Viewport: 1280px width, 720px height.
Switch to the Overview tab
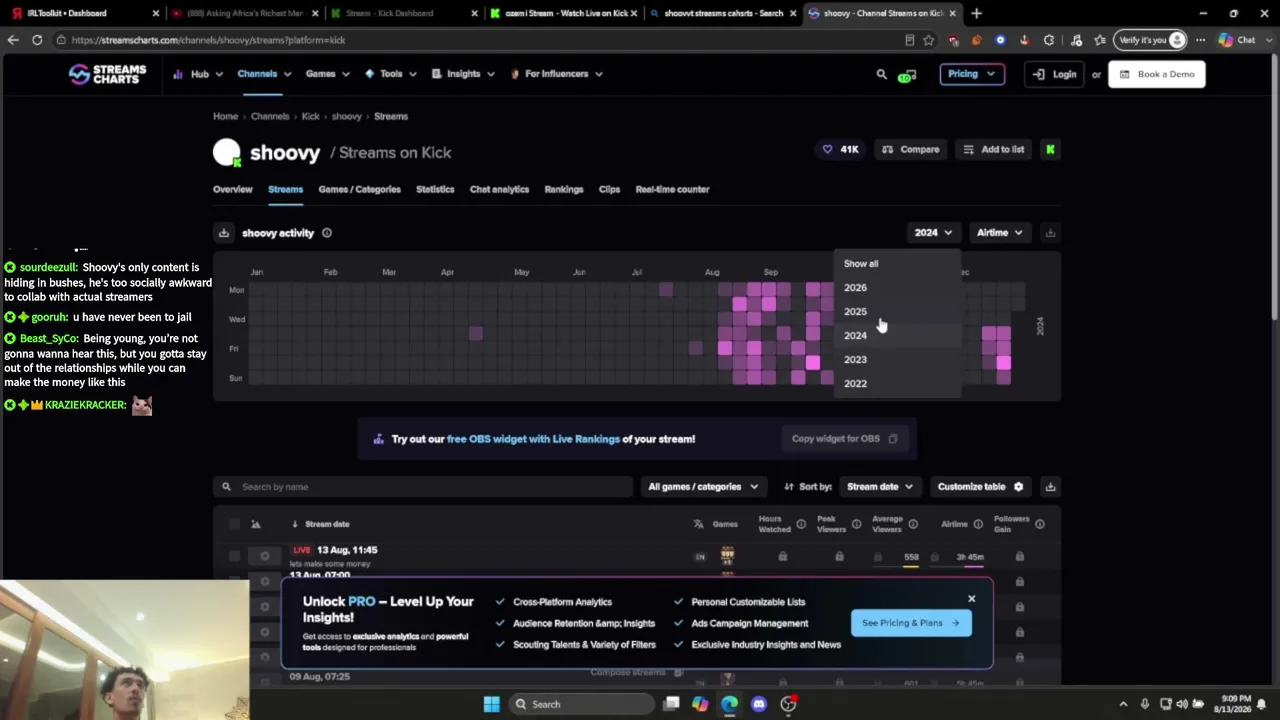click(233, 189)
